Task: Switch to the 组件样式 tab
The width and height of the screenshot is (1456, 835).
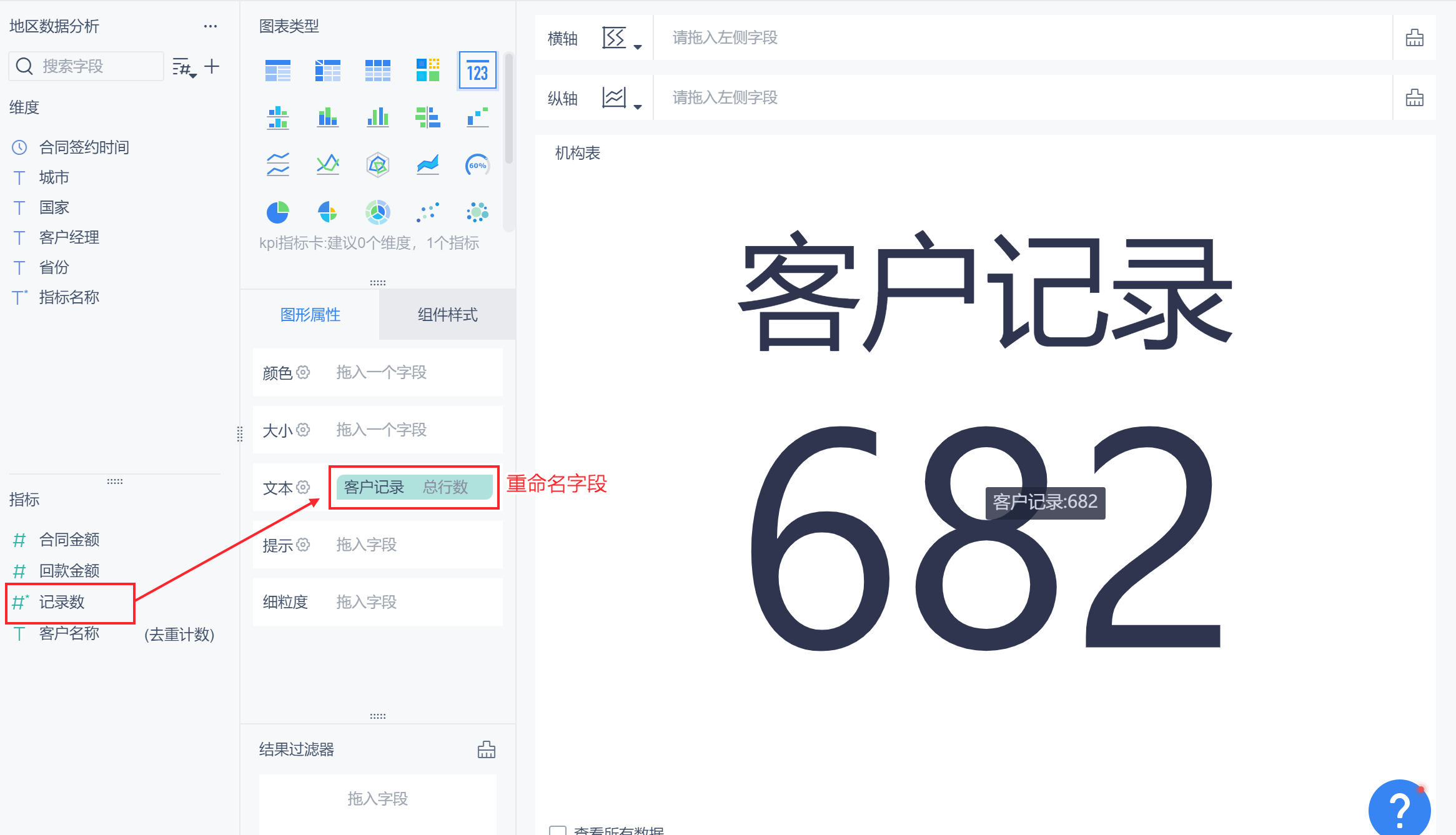Action: pos(447,315)
